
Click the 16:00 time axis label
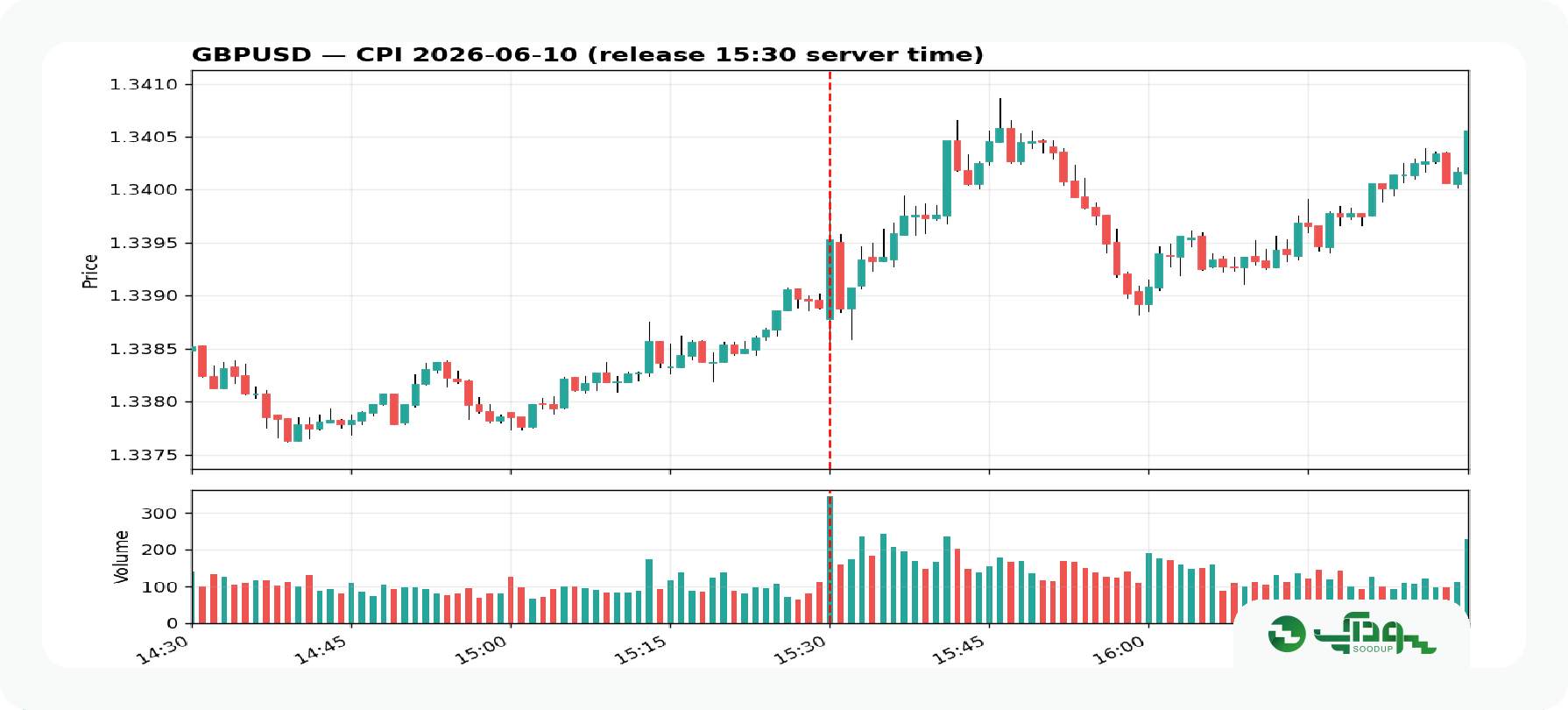click(x=1119, y=650)
